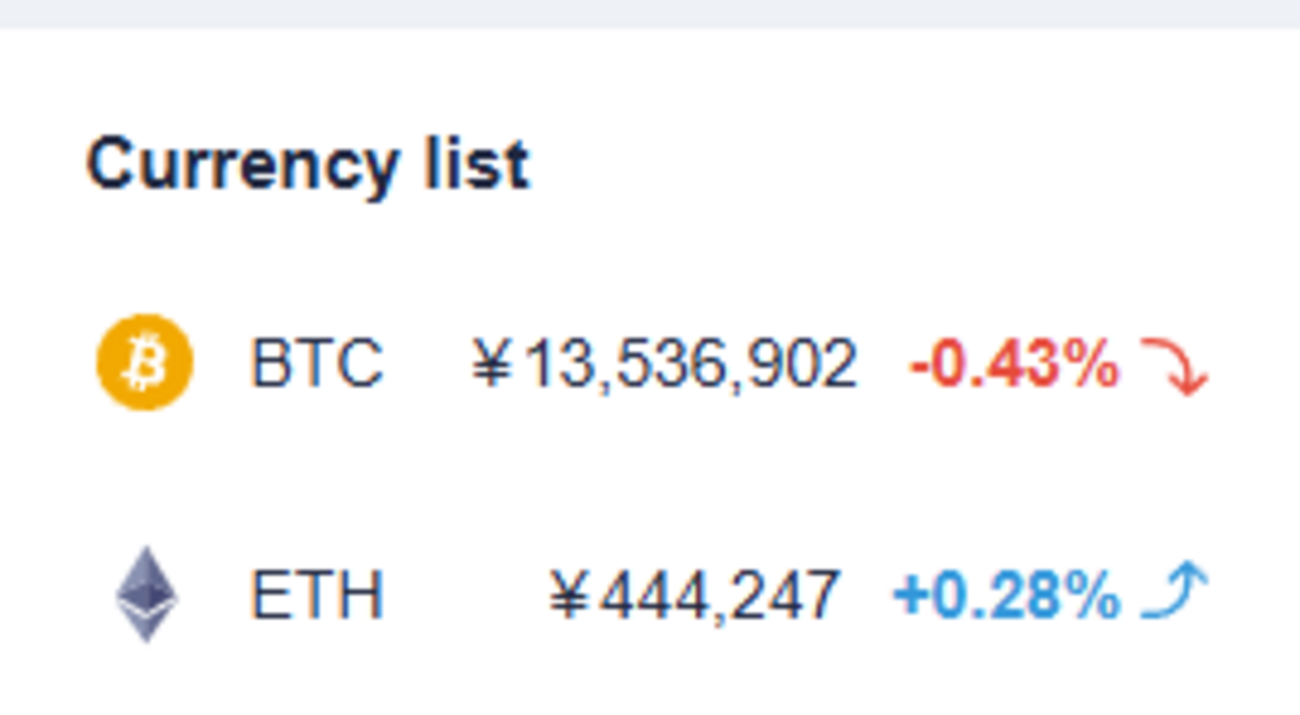Open the ETH price ¥444,247
Viewport: 1300px width, 715px height.
693,595
